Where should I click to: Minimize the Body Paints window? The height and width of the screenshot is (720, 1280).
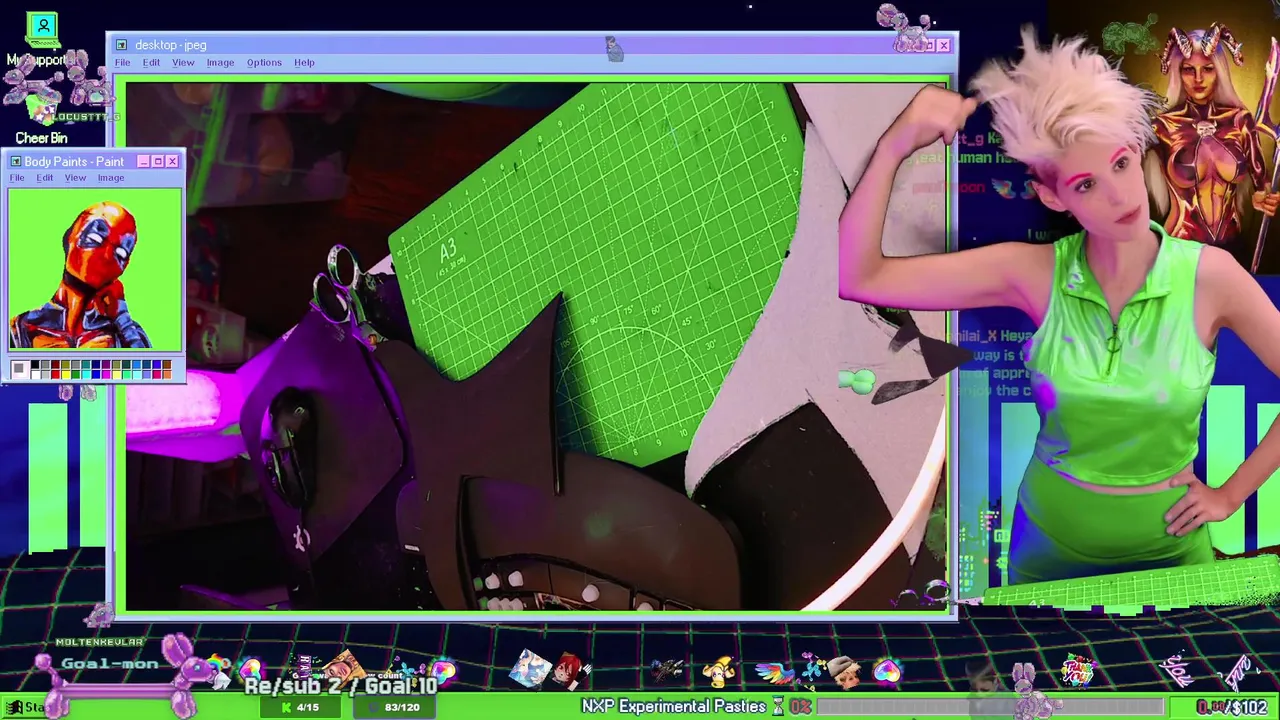(143, 161)
